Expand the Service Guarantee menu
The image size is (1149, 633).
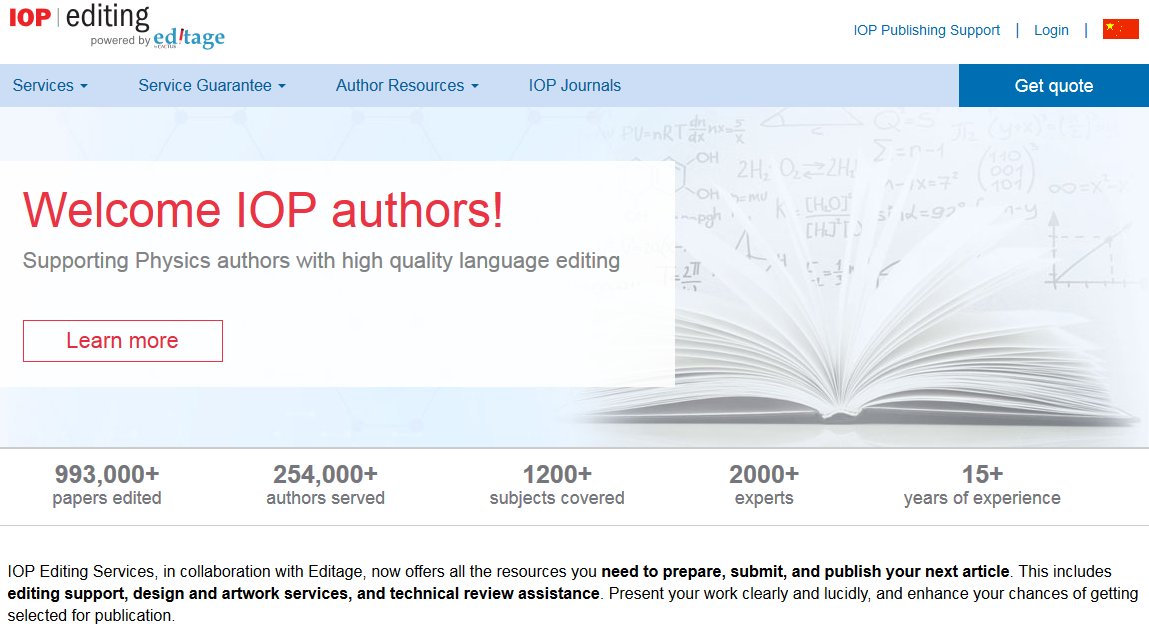point(212,86)
